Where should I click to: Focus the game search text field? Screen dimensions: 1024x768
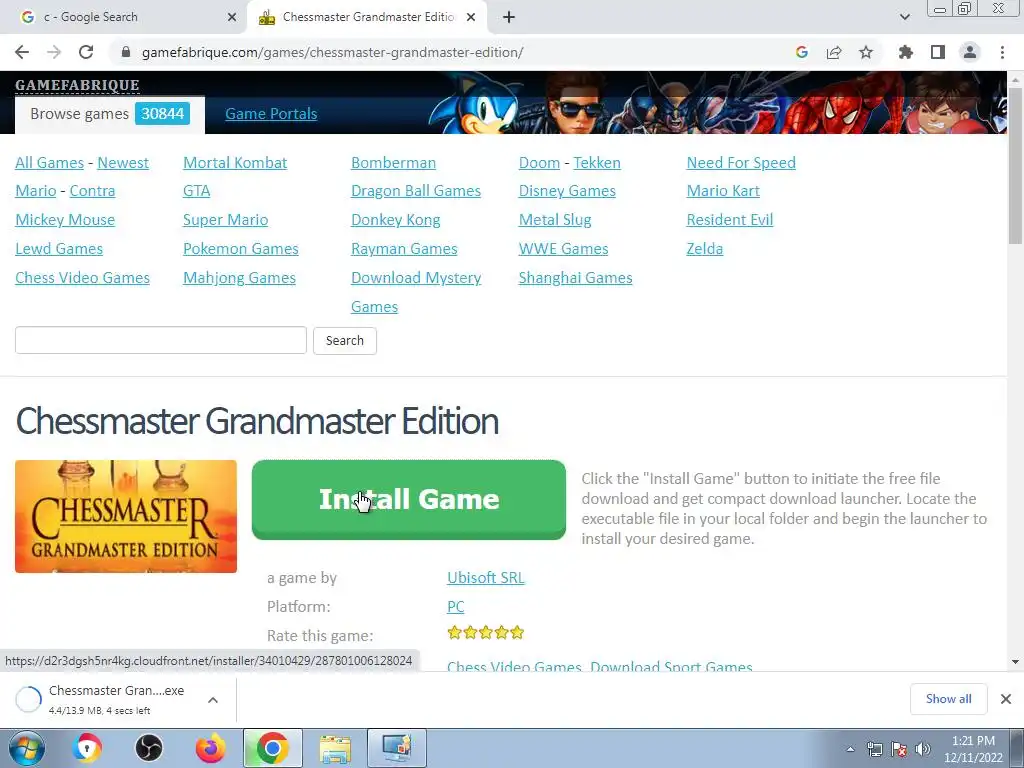pyautogui.click(x=161, y=340)
